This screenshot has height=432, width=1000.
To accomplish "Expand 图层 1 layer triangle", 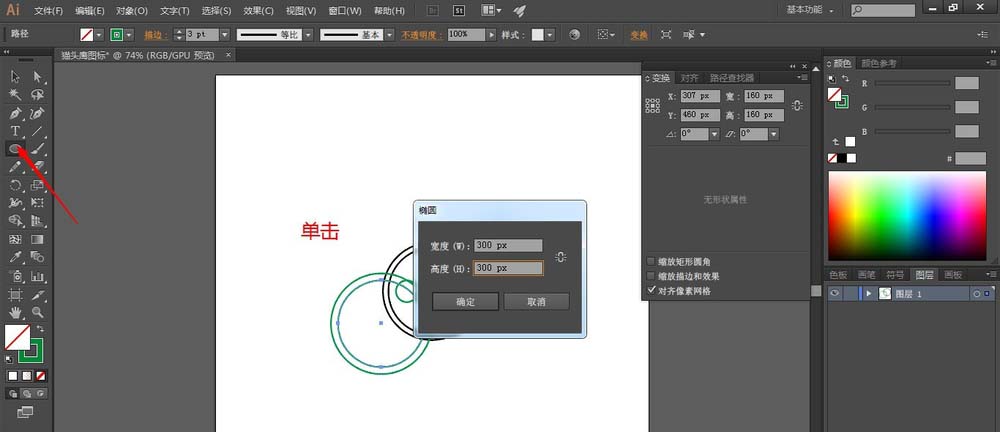I will (869, 294).
